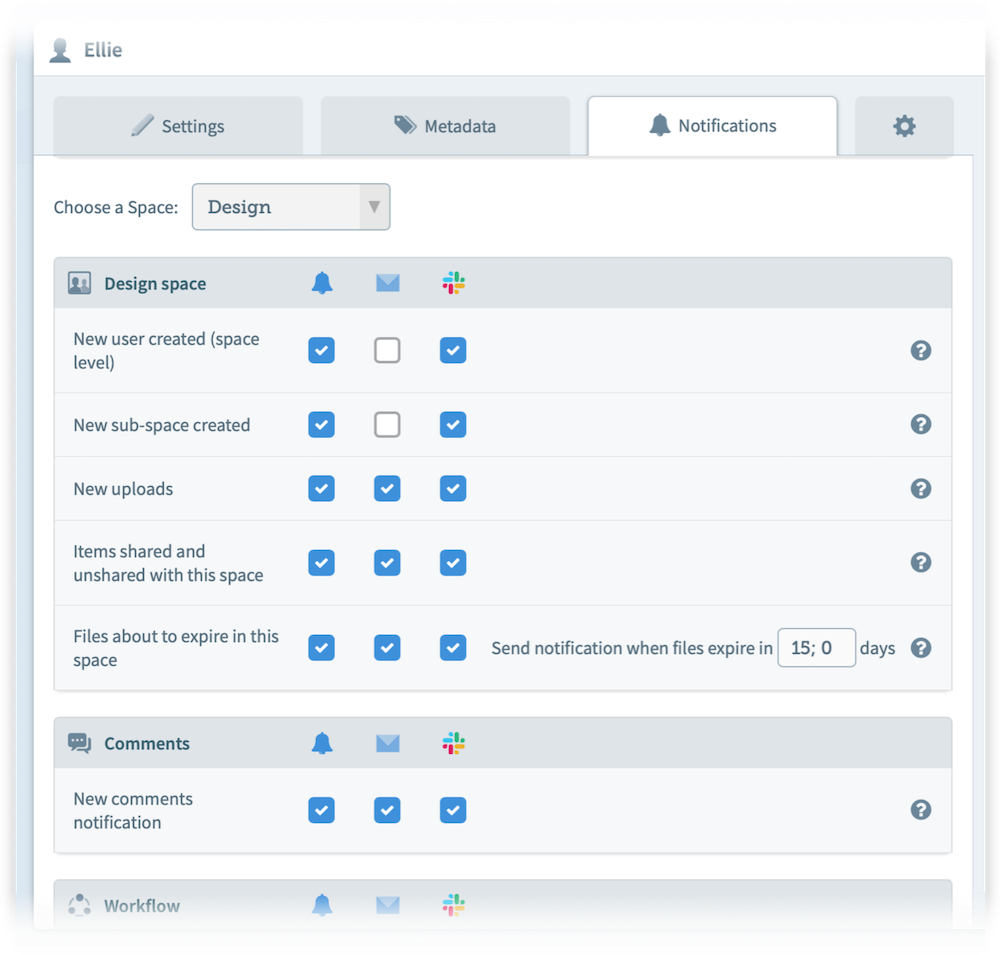Uncheck Slack for Items shared and unshared

point(453,563)
